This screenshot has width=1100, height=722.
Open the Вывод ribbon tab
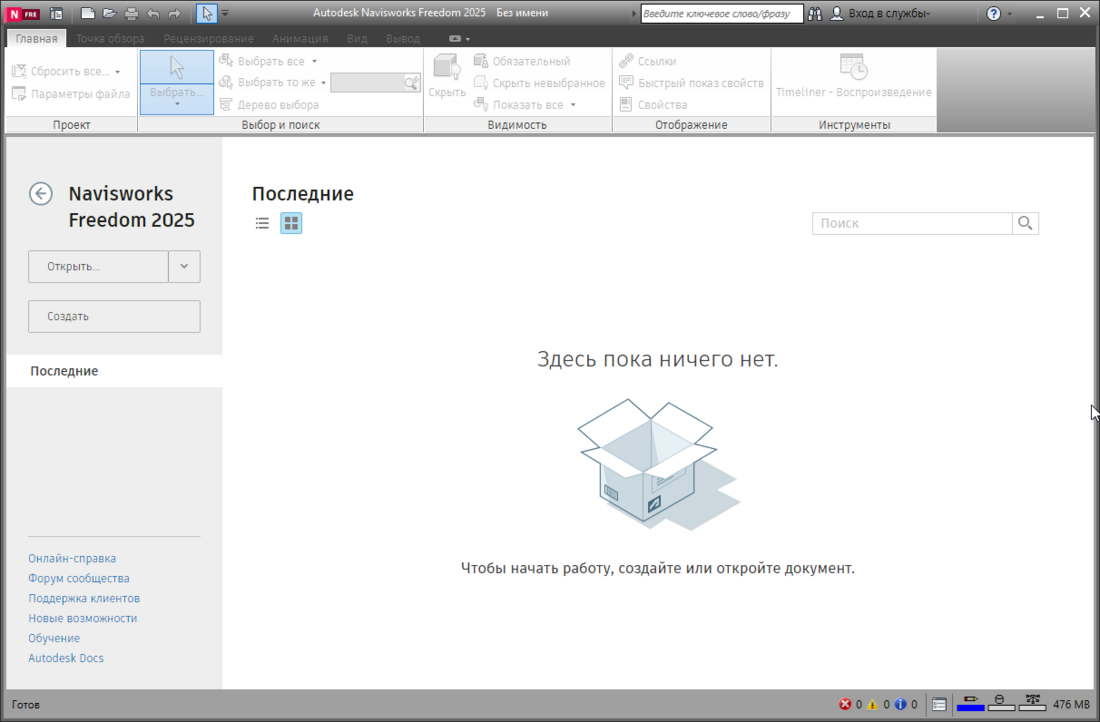click(403, 39)
